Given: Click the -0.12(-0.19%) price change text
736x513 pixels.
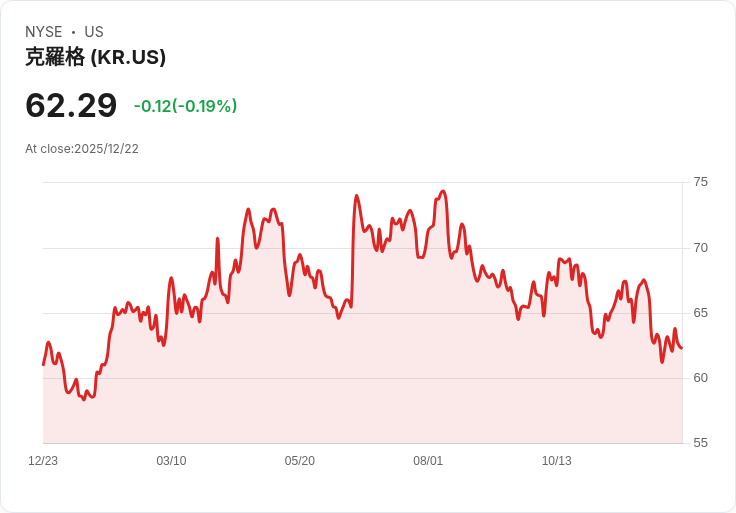Looking at the screenshot, I should [185, 106].
